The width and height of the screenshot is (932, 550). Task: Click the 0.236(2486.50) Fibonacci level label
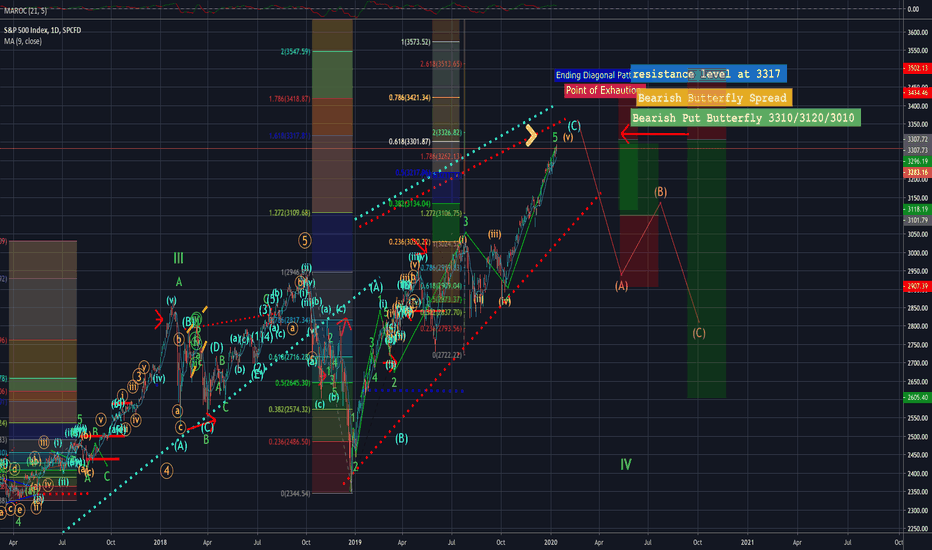(x=289, y=442)
